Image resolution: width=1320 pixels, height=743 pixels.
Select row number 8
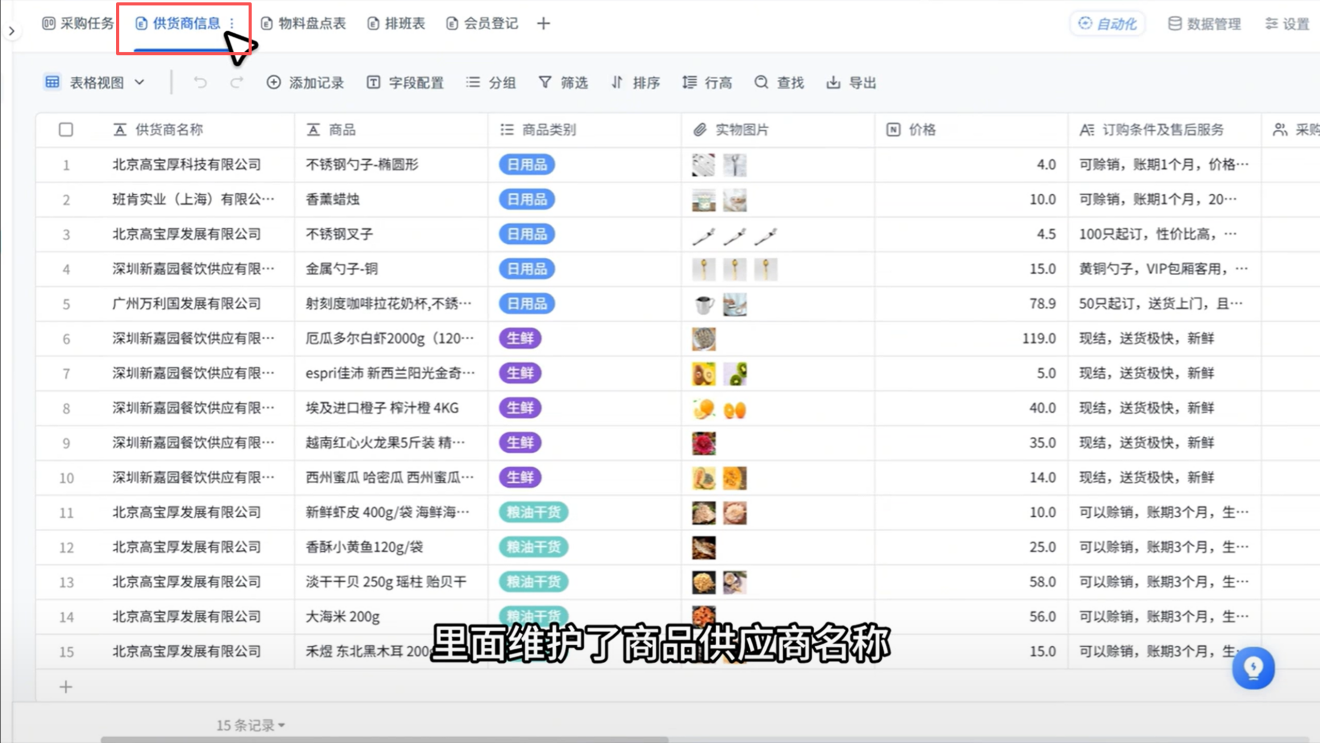tap(66, 408)
